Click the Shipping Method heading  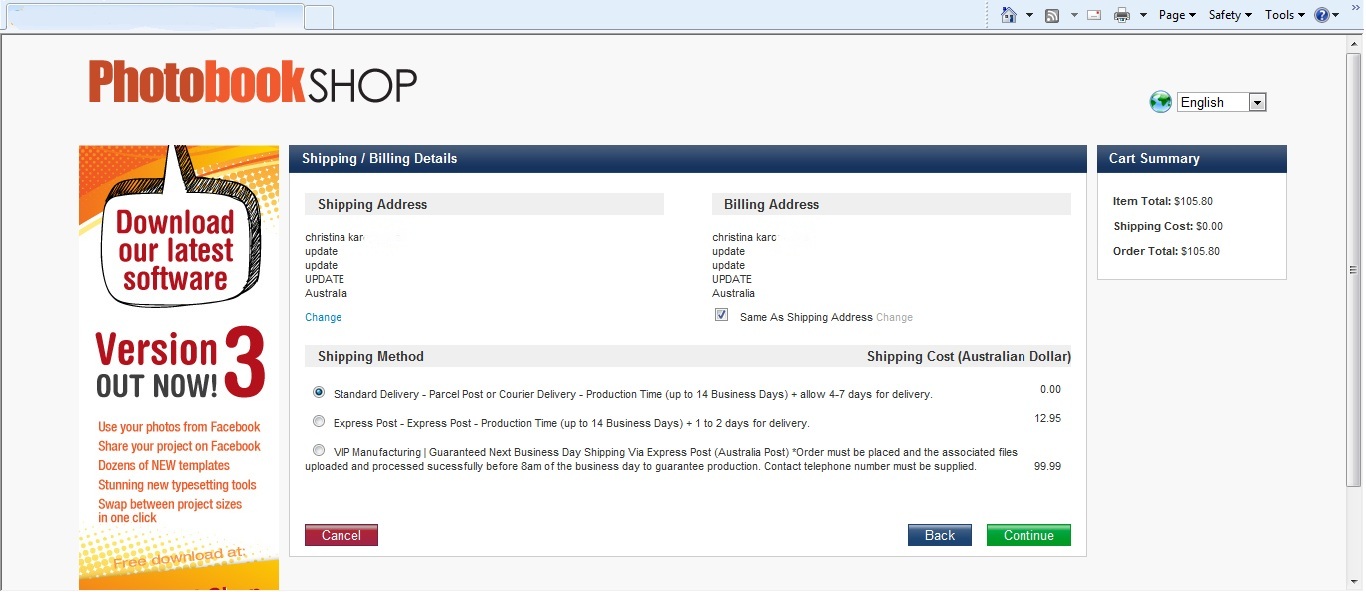(371, 356)
